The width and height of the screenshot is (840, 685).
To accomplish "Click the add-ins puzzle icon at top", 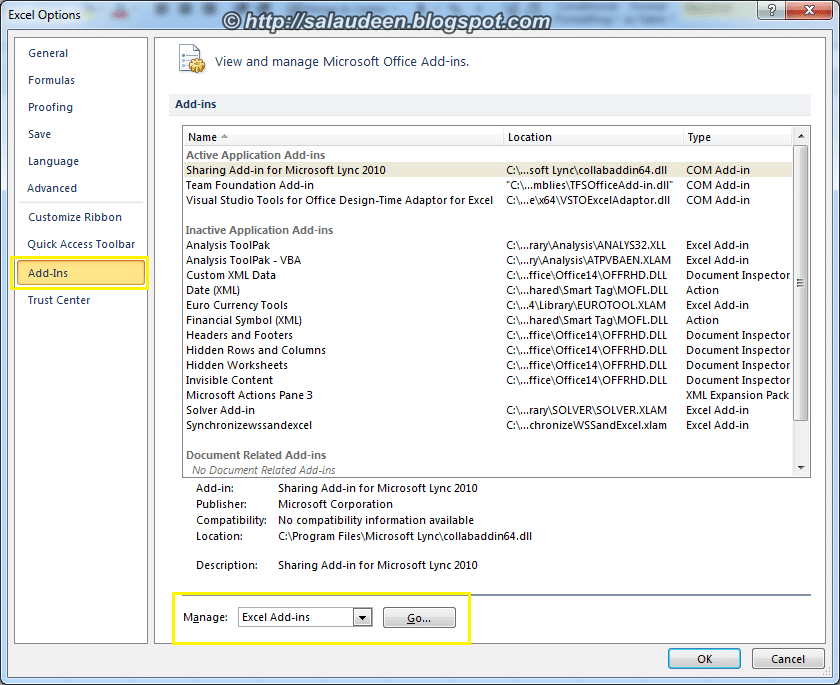I will point(190,60).
